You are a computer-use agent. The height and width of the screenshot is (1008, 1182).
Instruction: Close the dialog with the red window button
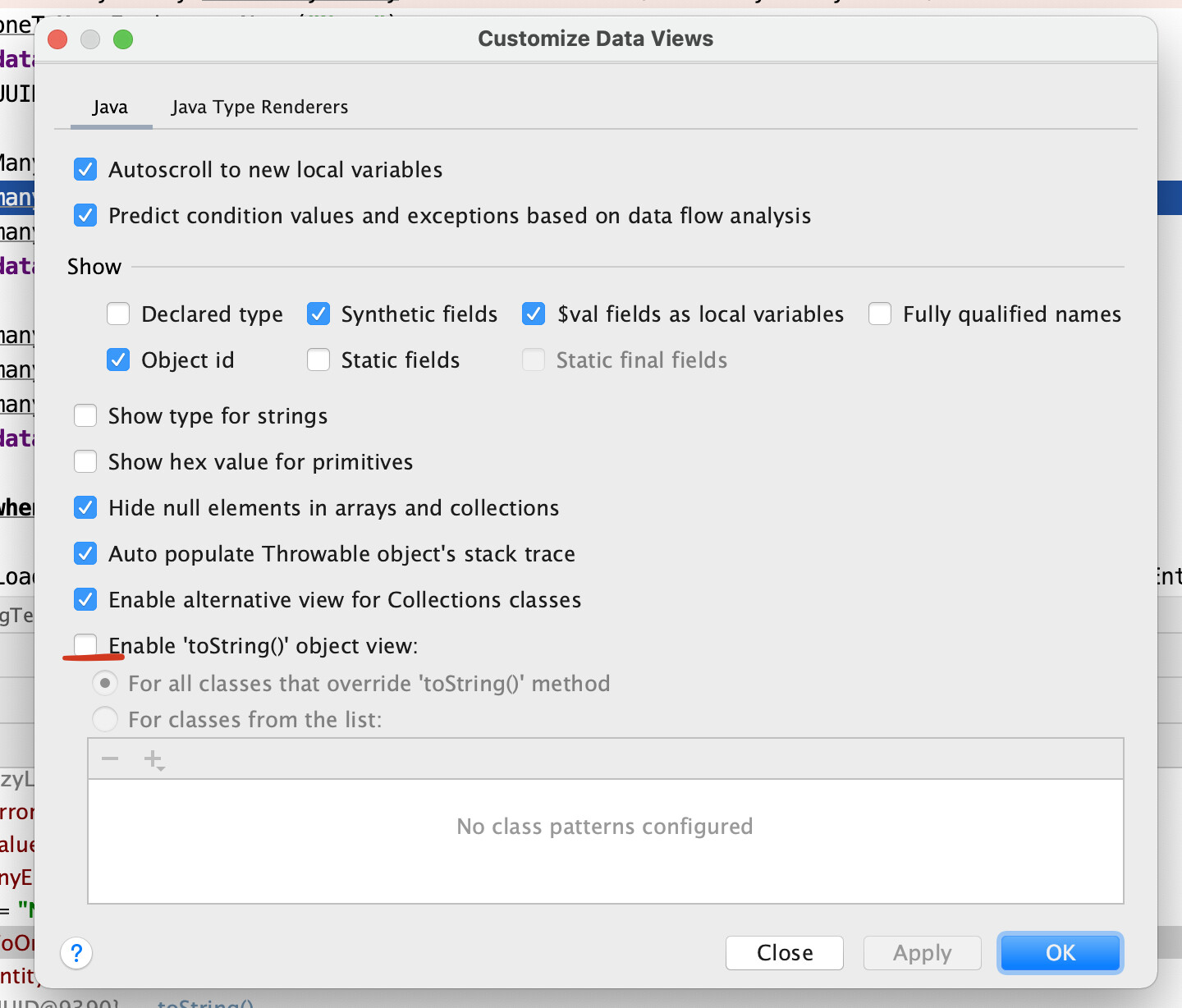pyautogui.click(x=57, y=39)
